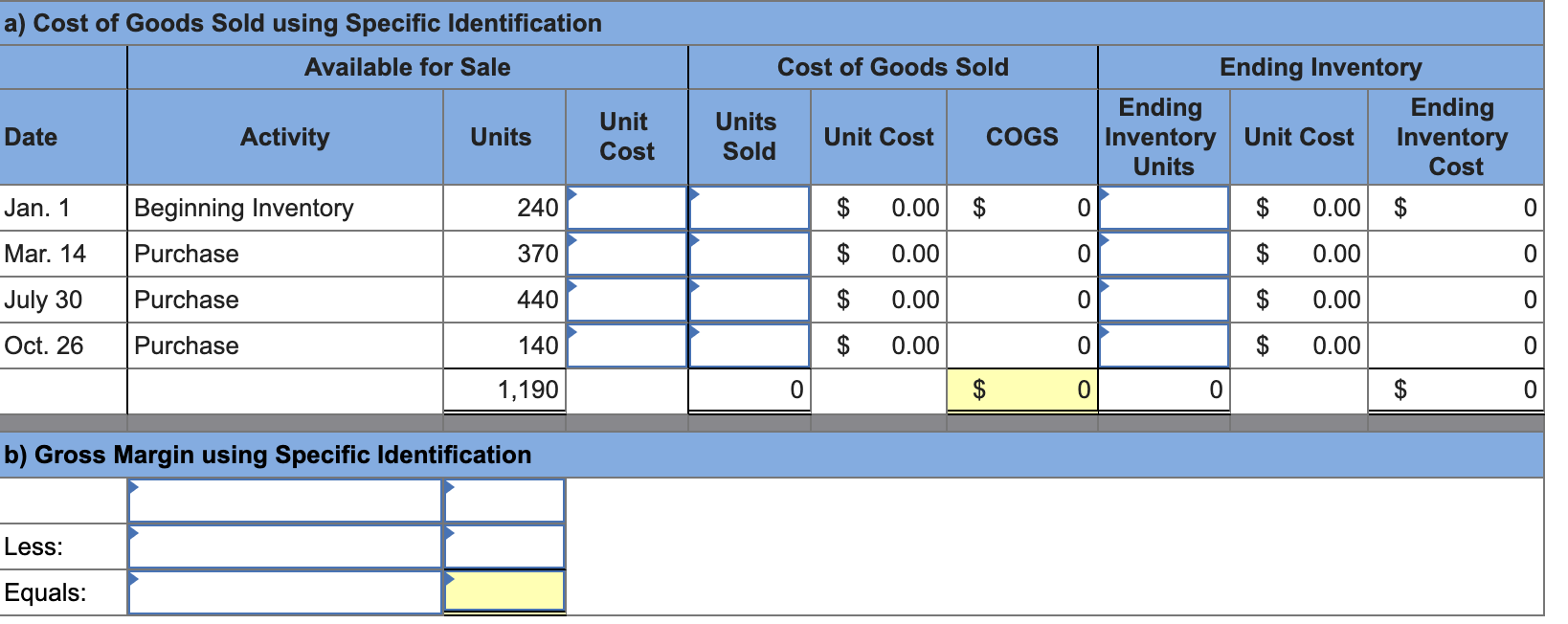Viewport: 1568px width, 624px height.
Task: Click Gross Margin using Specific Identification heading
Action: (268, 455)
